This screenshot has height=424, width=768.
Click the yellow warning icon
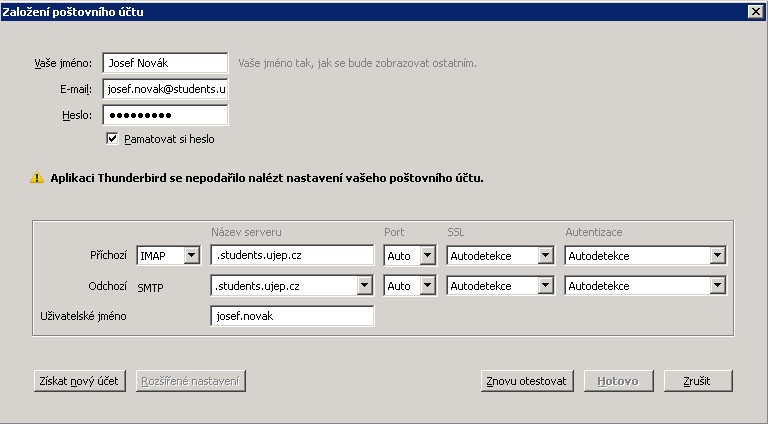click(x=37, y=178)
